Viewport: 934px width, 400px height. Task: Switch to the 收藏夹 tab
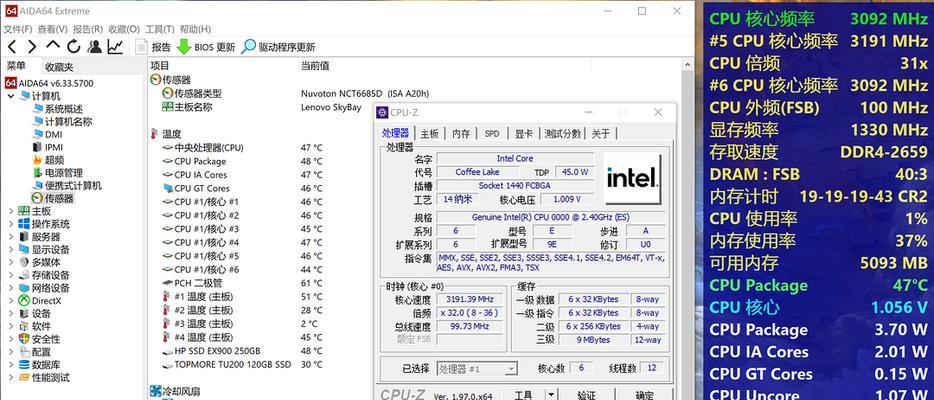pyautogui.click(x=59, y=67)
